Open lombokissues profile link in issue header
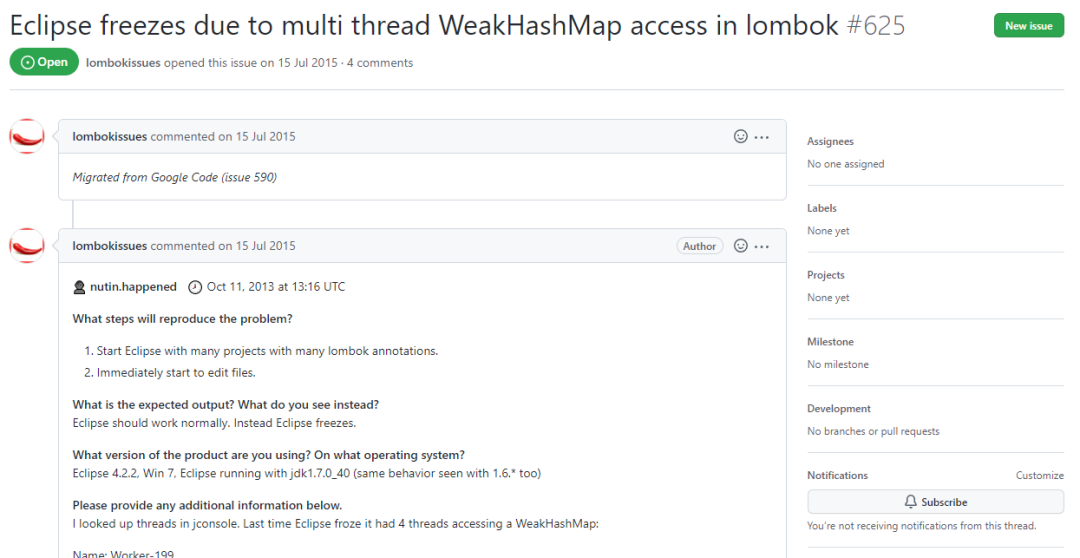Viewport: 1080px width, 558px height. pos(123,63)
